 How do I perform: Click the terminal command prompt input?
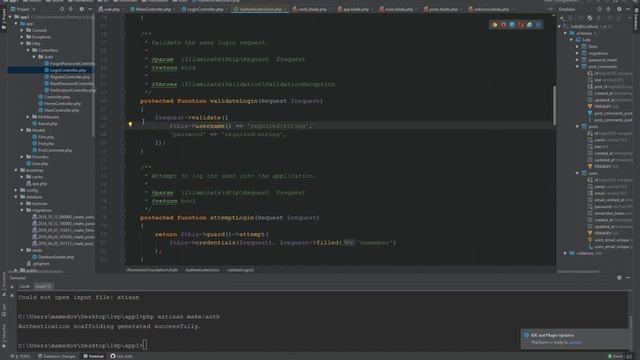pyautogui.click(x=145, y=345)
